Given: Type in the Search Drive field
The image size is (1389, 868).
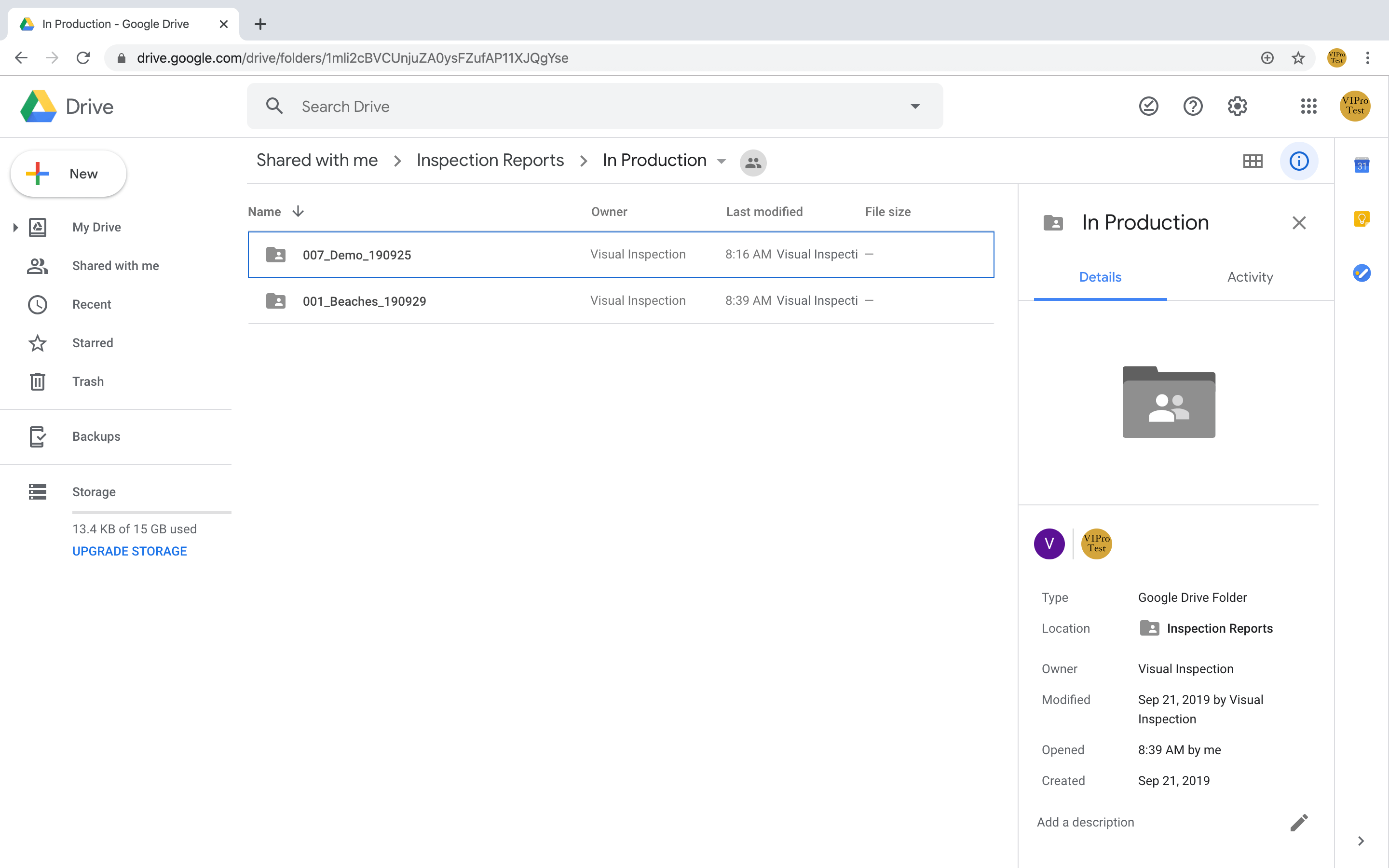Looking at the screenshot, I should pyautogui.click(x=595, y=106).
